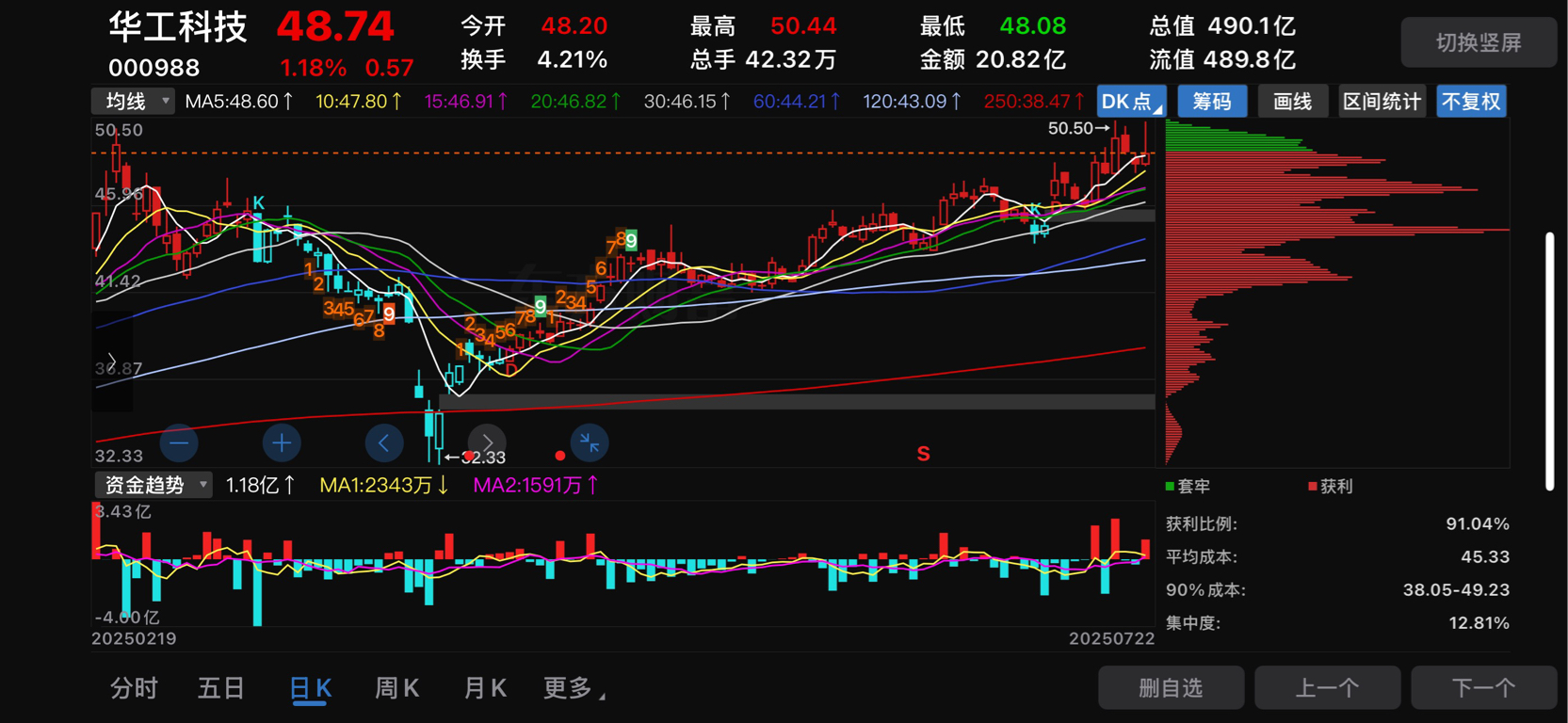Click the 90%成本 38.05-49.23 value
Image resolution: width=1568 pixels, height=723 pixels.
pos(1456,589)
